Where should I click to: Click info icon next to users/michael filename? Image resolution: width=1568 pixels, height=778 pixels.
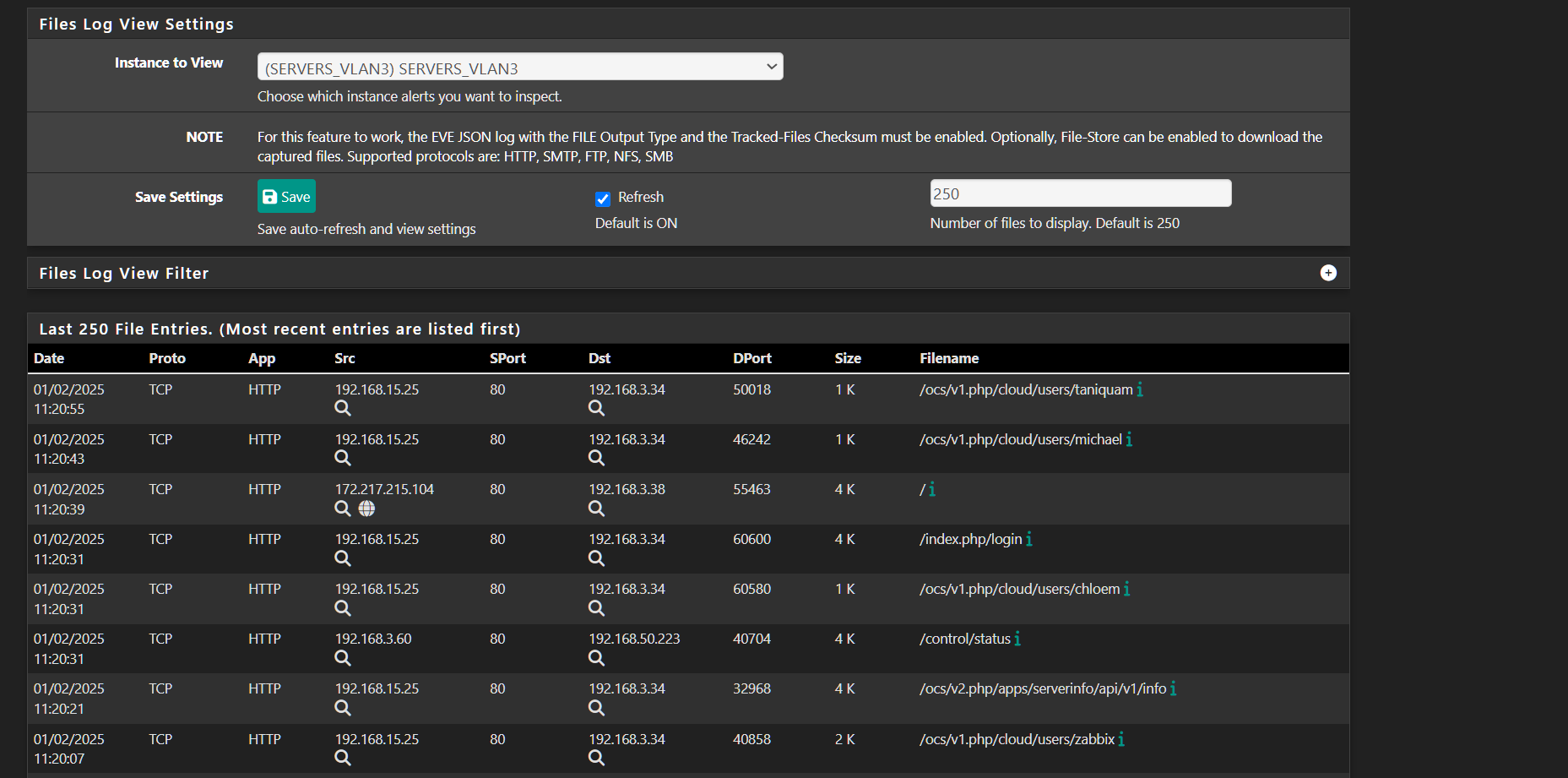click(1129, 439)
